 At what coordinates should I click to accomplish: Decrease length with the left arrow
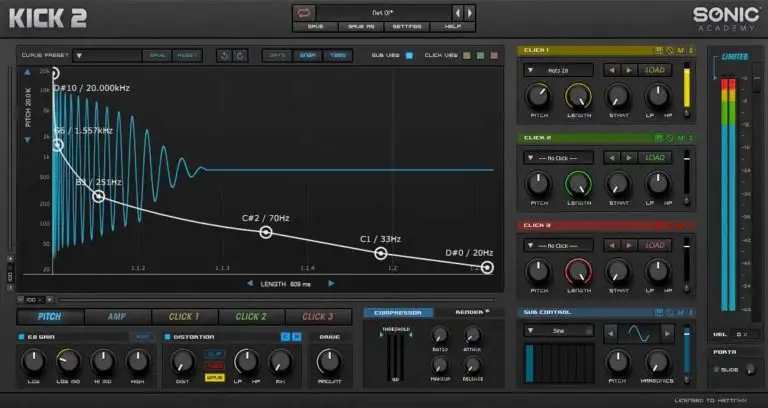[x=250, y=284]
